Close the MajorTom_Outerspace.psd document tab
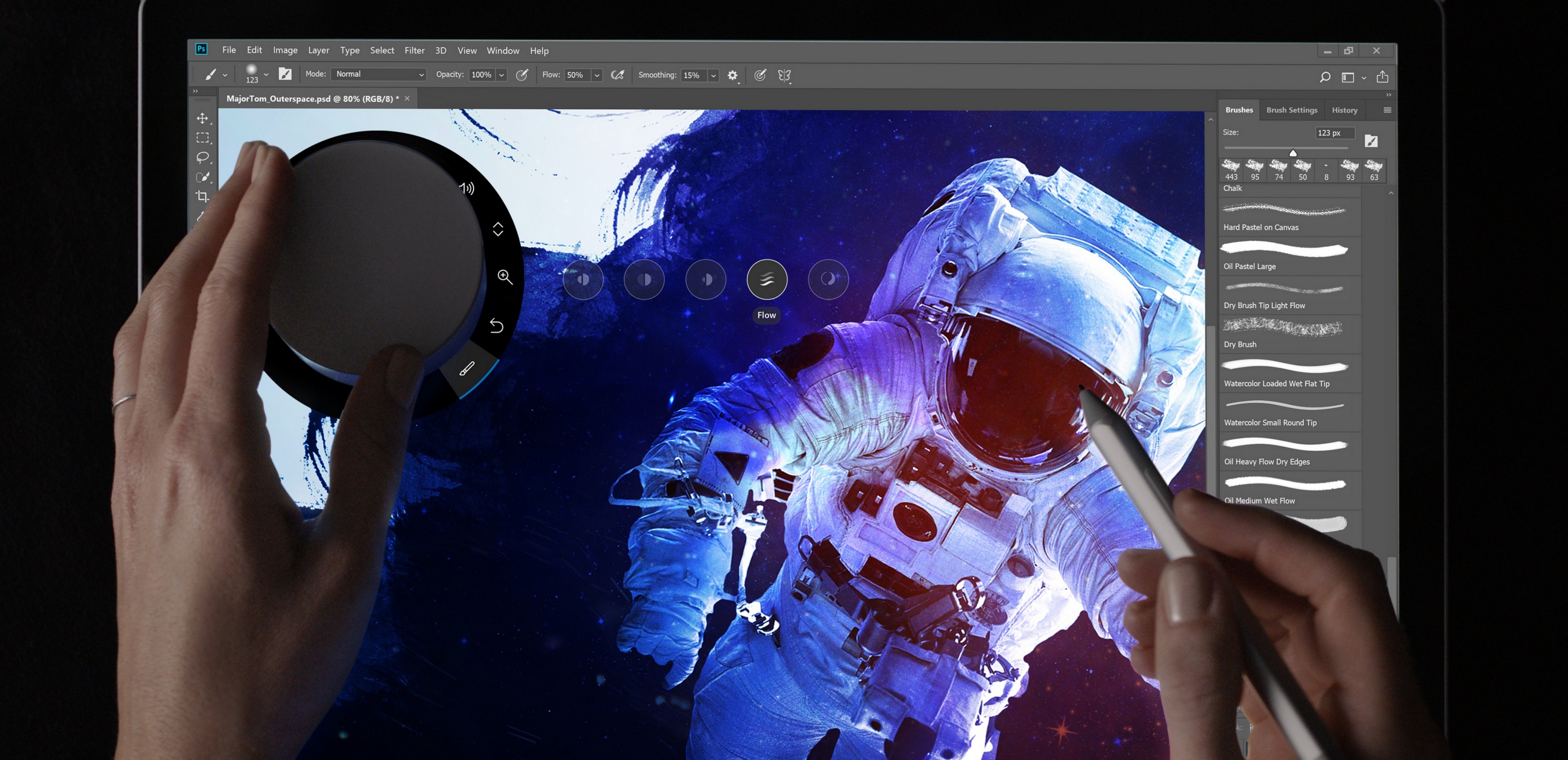Image resolution: width=1568 pixels, height=760 pixels. coord(407,99)
